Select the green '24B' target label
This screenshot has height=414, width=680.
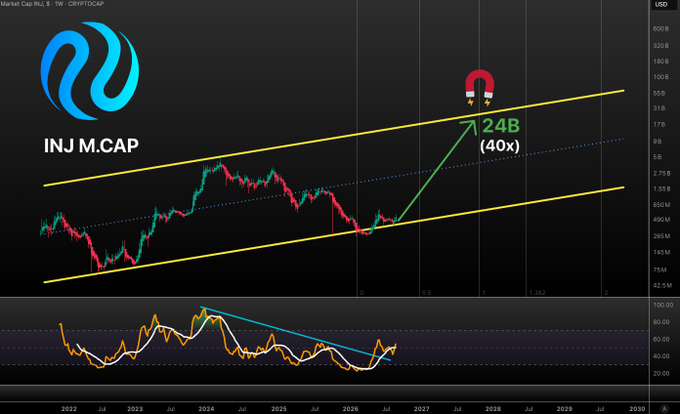[x=501, y=126]
